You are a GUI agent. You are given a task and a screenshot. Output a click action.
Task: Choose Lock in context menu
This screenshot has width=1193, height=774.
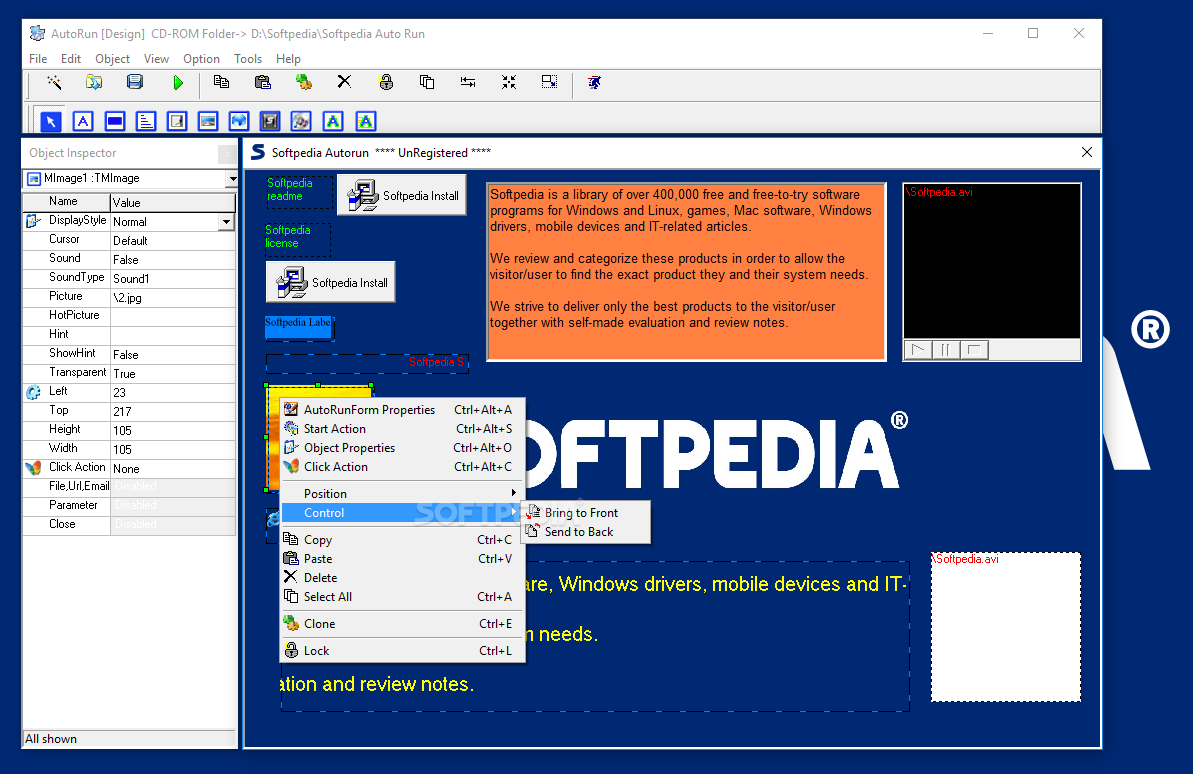[x=403, y=651]
